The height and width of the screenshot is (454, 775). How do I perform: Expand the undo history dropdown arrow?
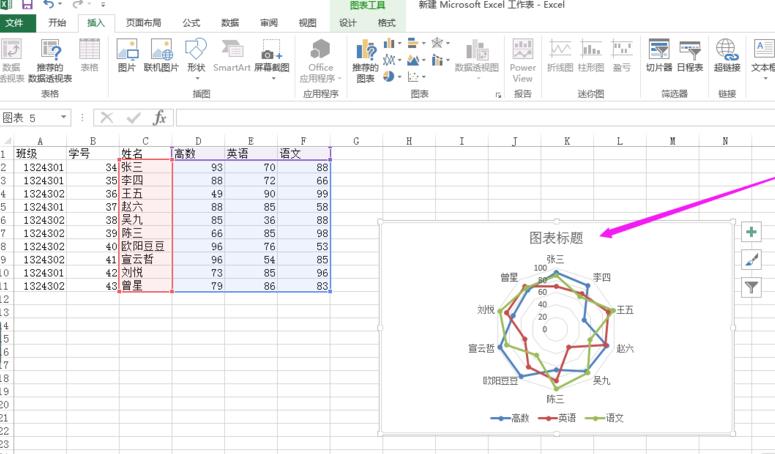pyautogui.click(x=60, y=4)
